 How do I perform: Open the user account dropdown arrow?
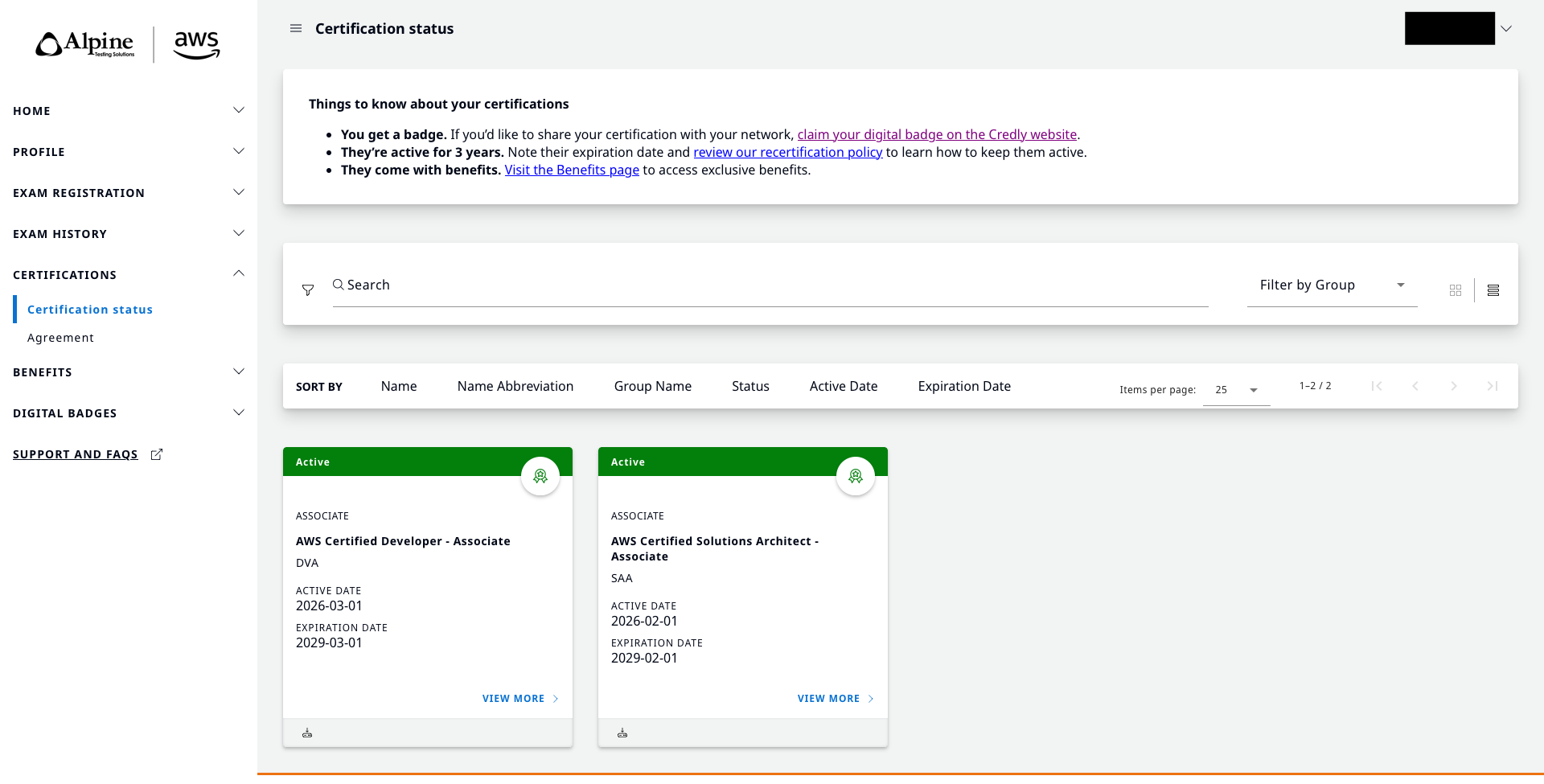(x=1506, y=29)
